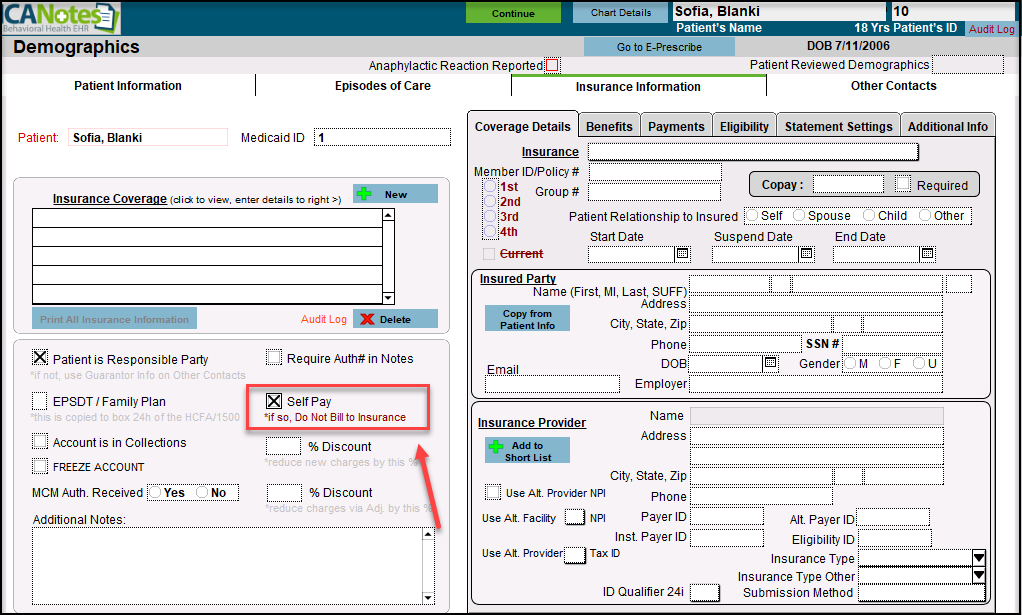The width and height of the screenshot is (1022, 615).
Task: Check the FREEZE ACCOUNT box
Action: (x=40, y=466)
